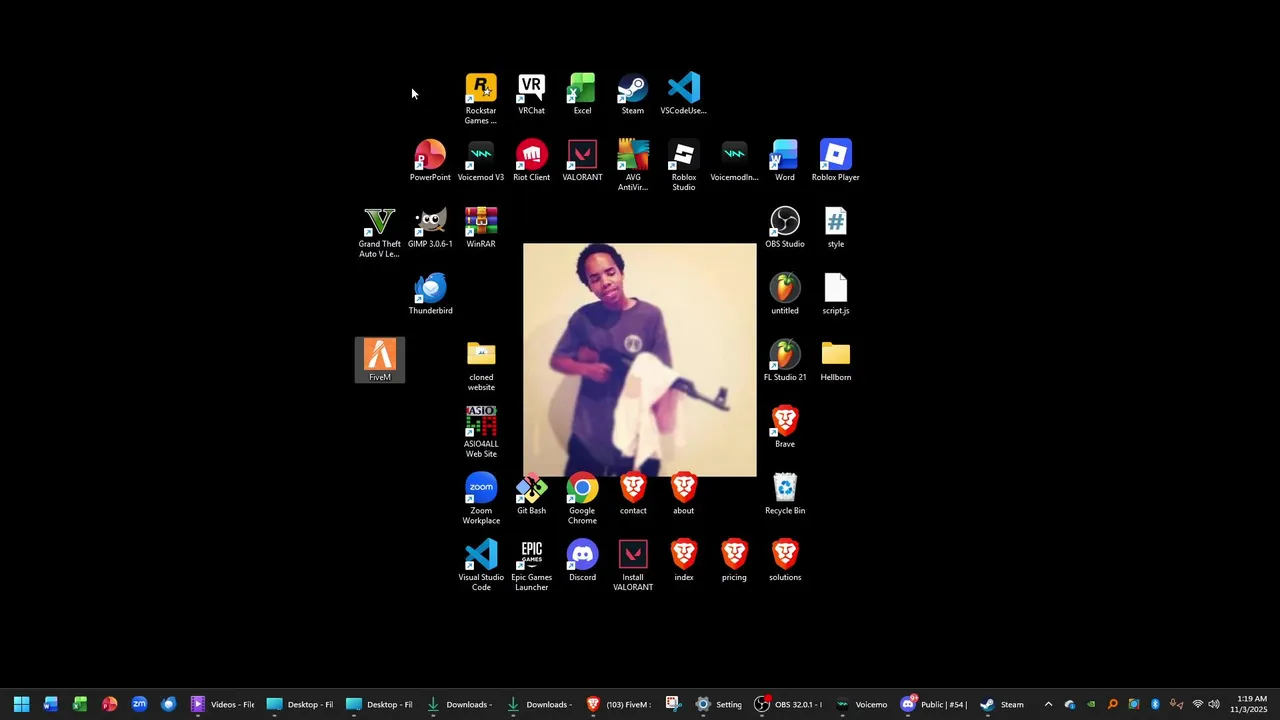Select the Git Bash shortcut

531,494
